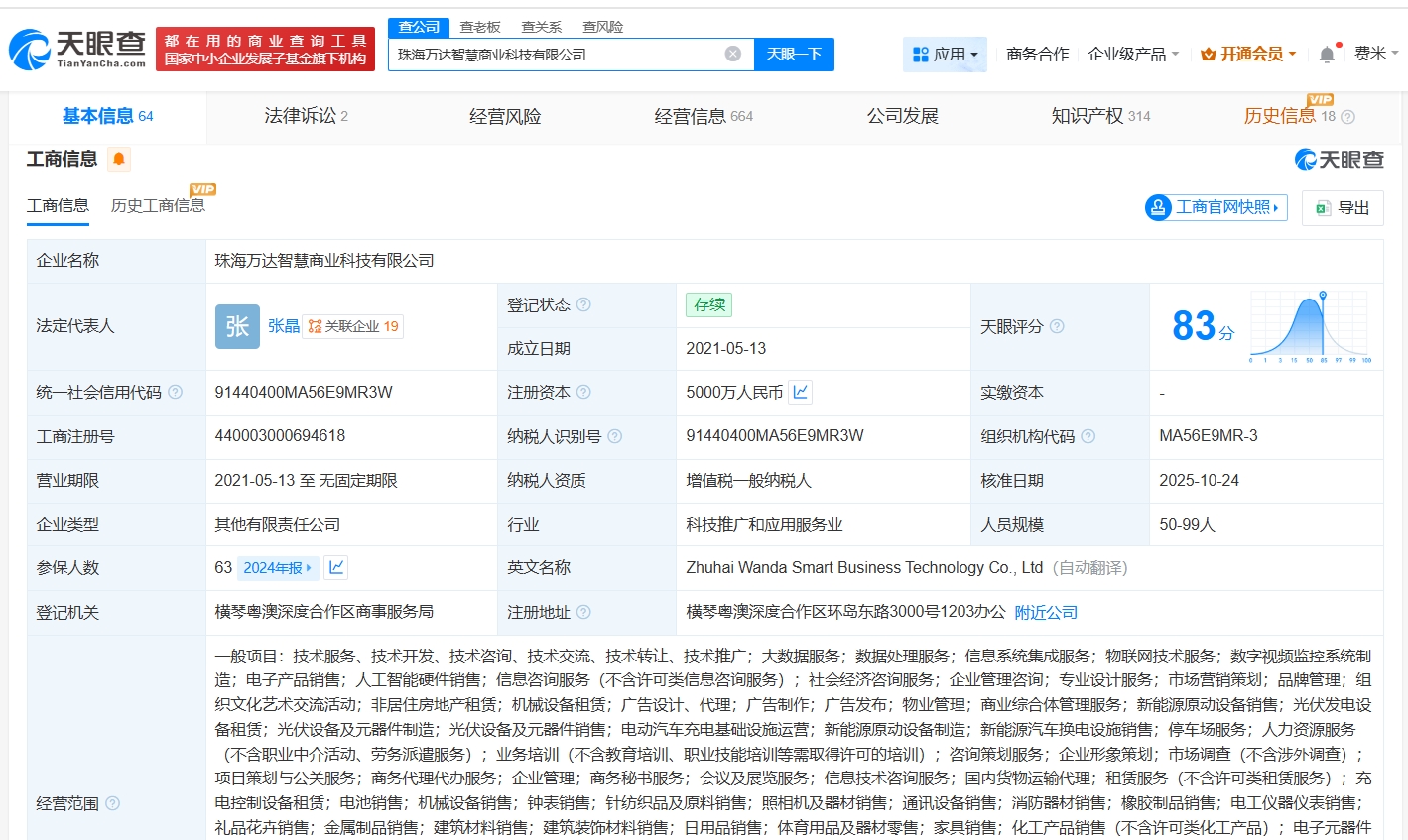This screenshot has height=840, width=1408.
Task: Expand the 应用 dropdown menu
Action: pyautogui.click(x=945, y=55)
